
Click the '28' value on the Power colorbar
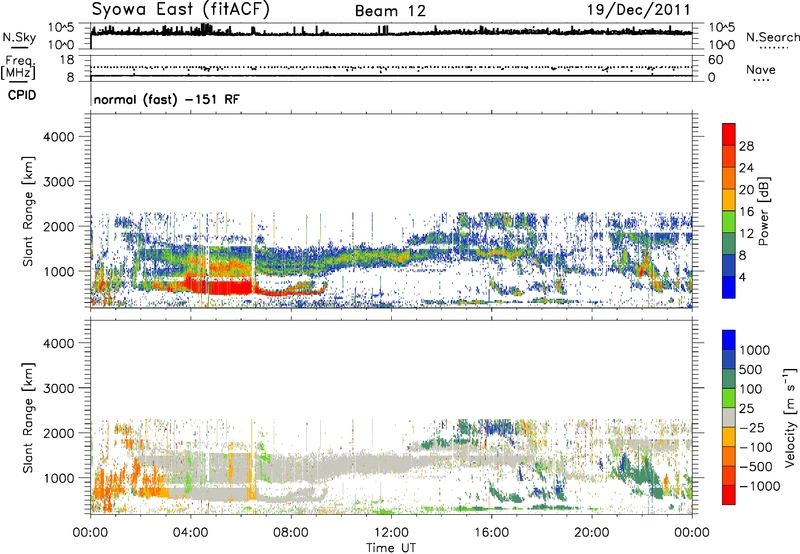746,146
